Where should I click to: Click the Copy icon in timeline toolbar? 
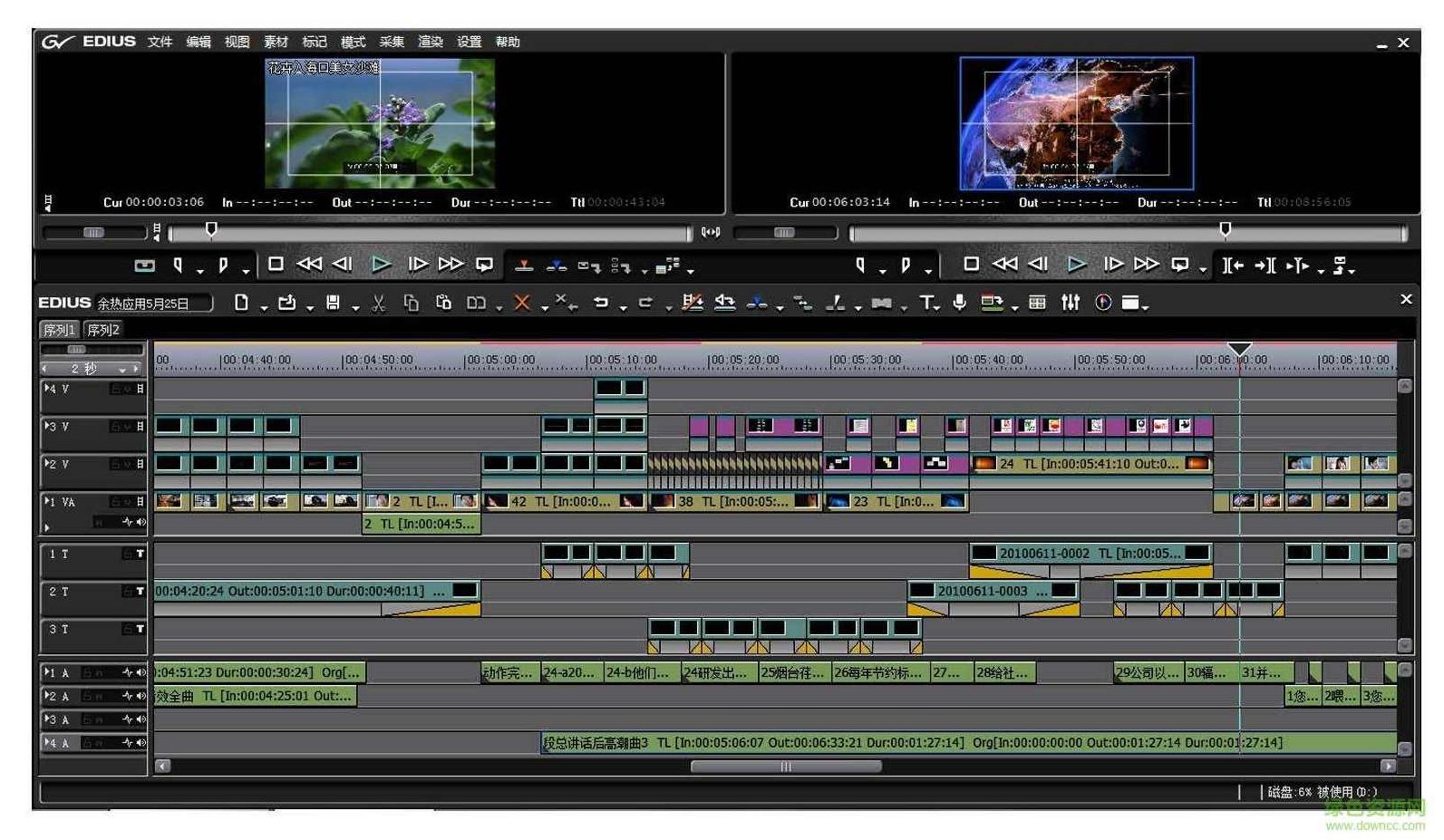point(412,303)
